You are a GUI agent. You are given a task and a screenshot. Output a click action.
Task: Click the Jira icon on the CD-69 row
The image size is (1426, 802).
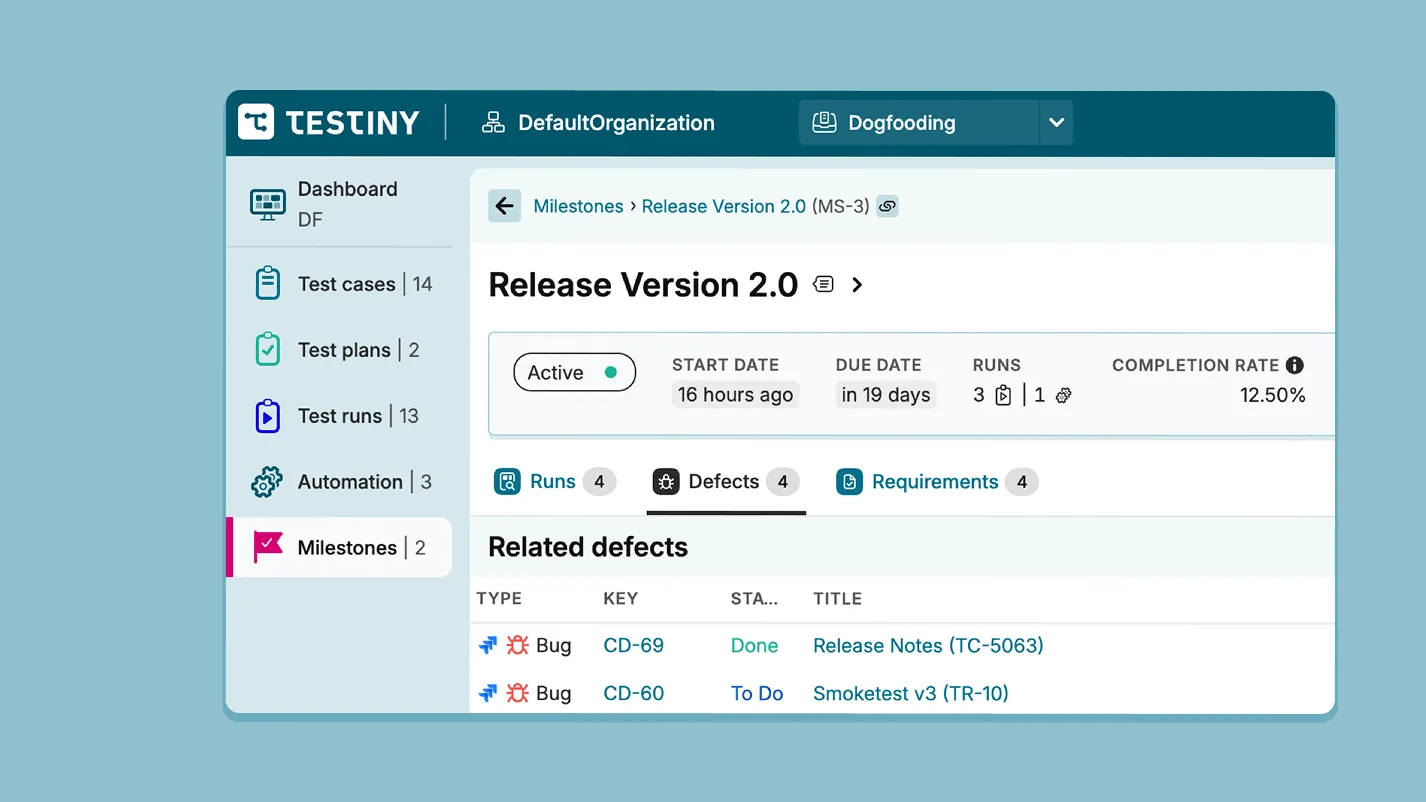pos(488,645)
